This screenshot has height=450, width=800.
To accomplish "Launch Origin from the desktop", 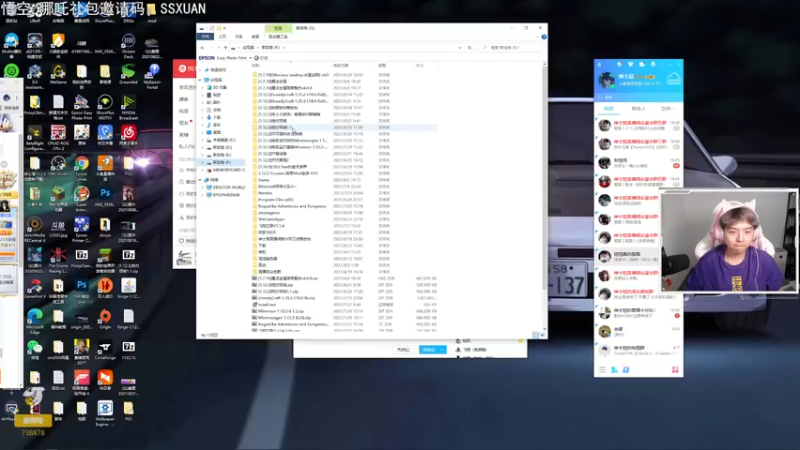I will [105, 319].
